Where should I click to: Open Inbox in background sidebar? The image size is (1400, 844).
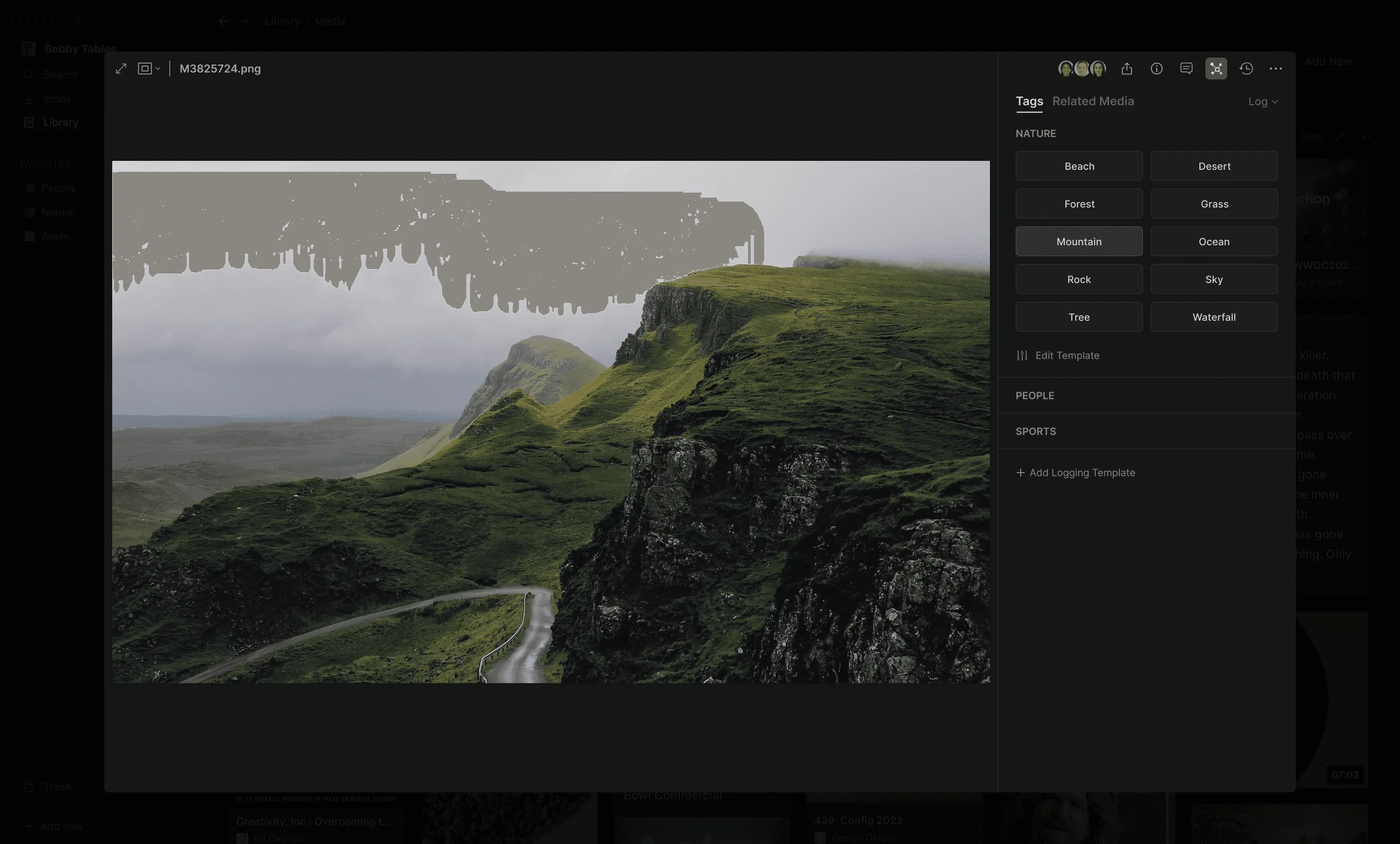pyautogui.click(x=48, y=98)
